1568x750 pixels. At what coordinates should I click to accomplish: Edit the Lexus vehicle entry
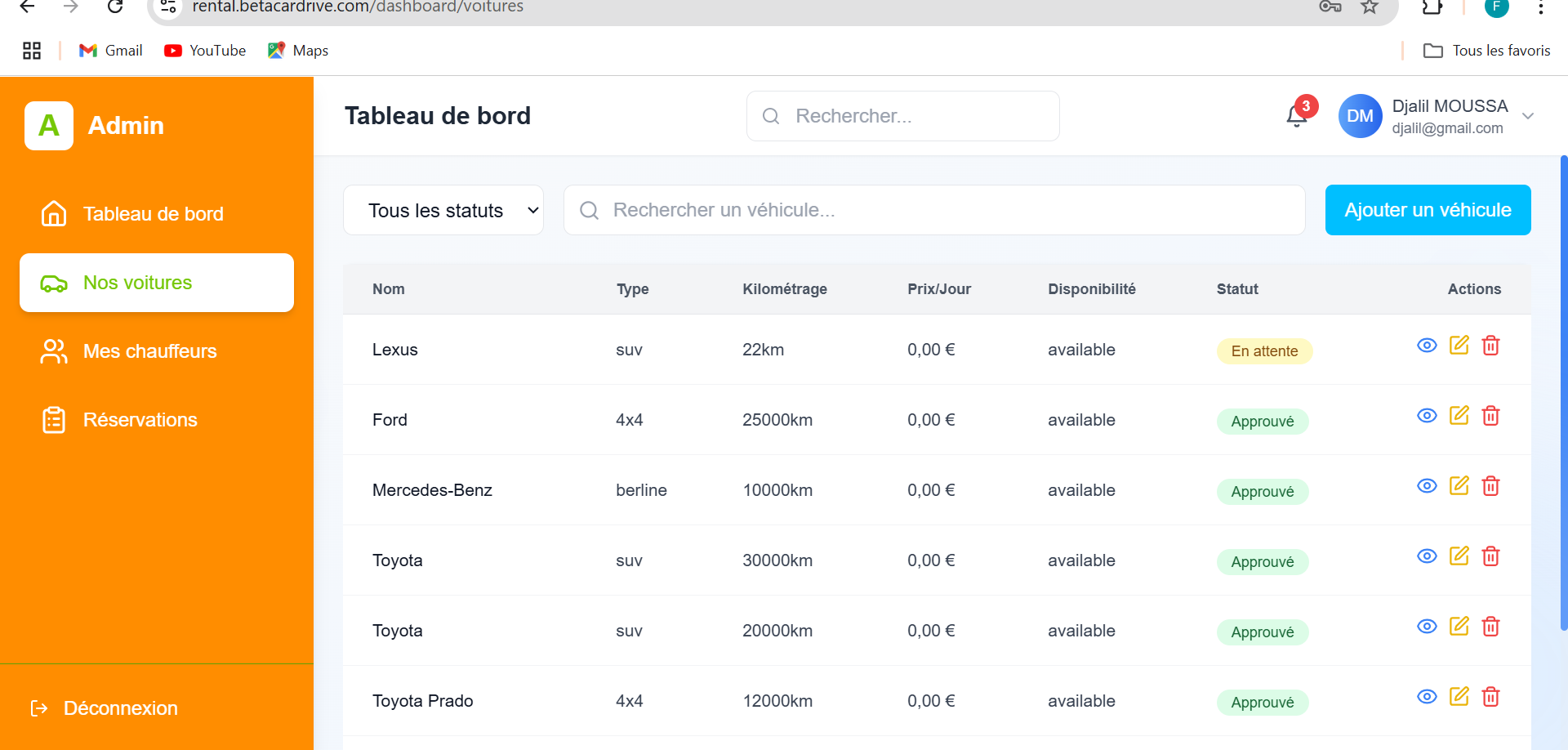[x=1459, y=345]
